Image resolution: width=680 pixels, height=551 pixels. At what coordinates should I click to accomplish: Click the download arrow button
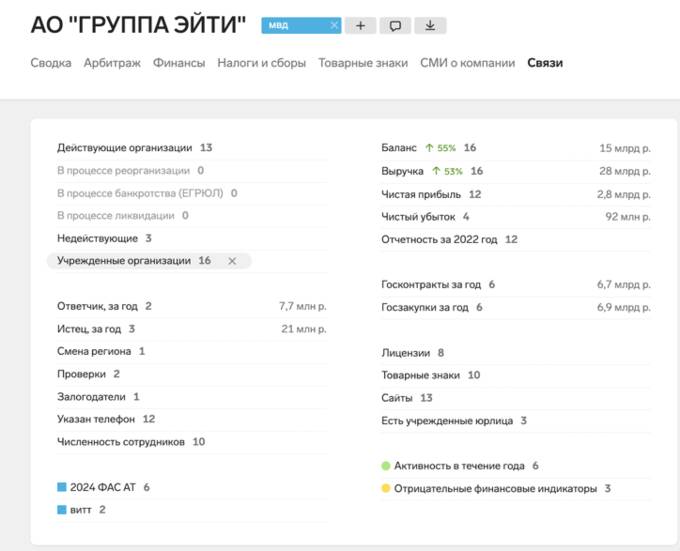click(x=430, y=26)
